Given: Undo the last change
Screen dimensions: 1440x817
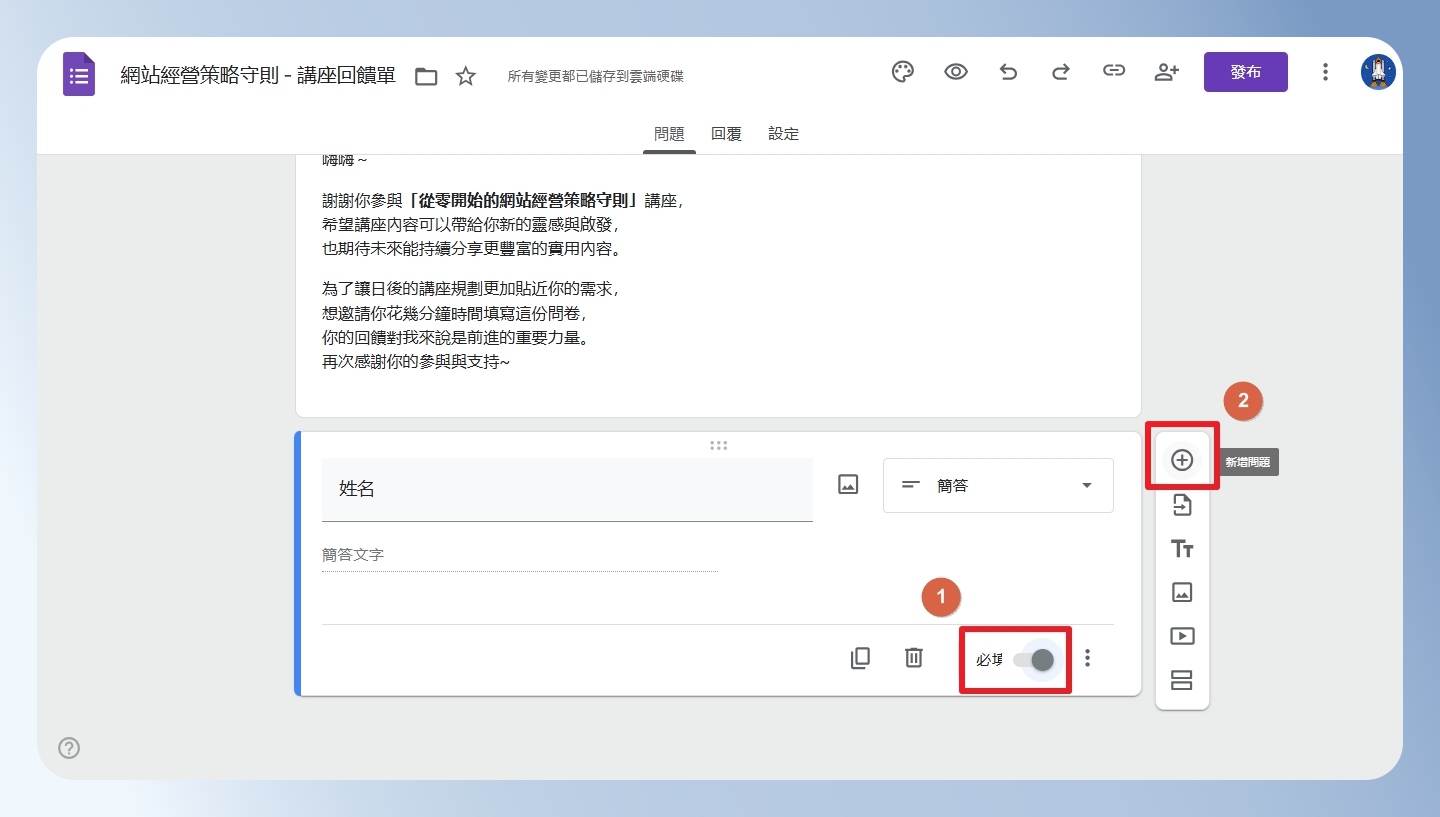Looking at the screenshot, I should pyautogui.click(x=1008, y=72).
